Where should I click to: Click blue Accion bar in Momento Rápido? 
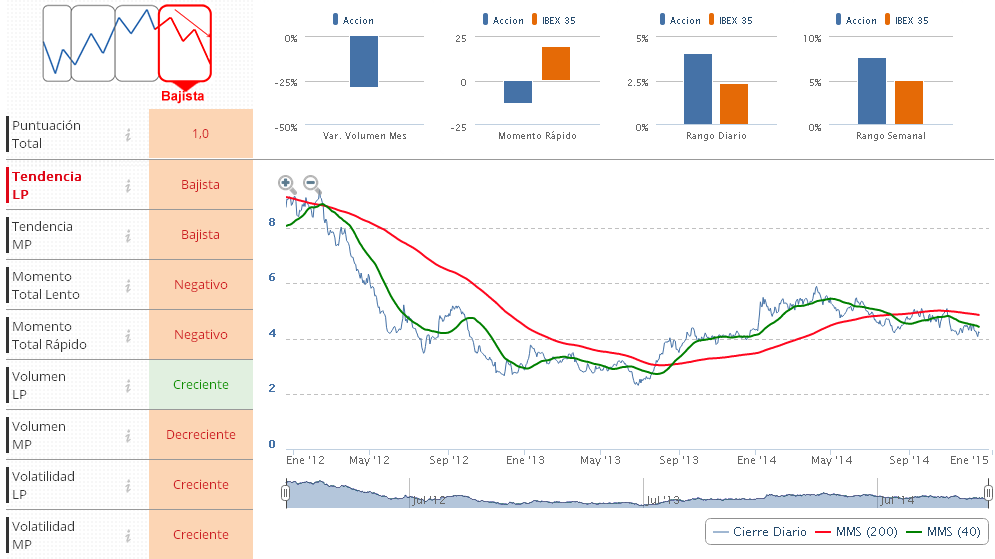click(518, 92)
